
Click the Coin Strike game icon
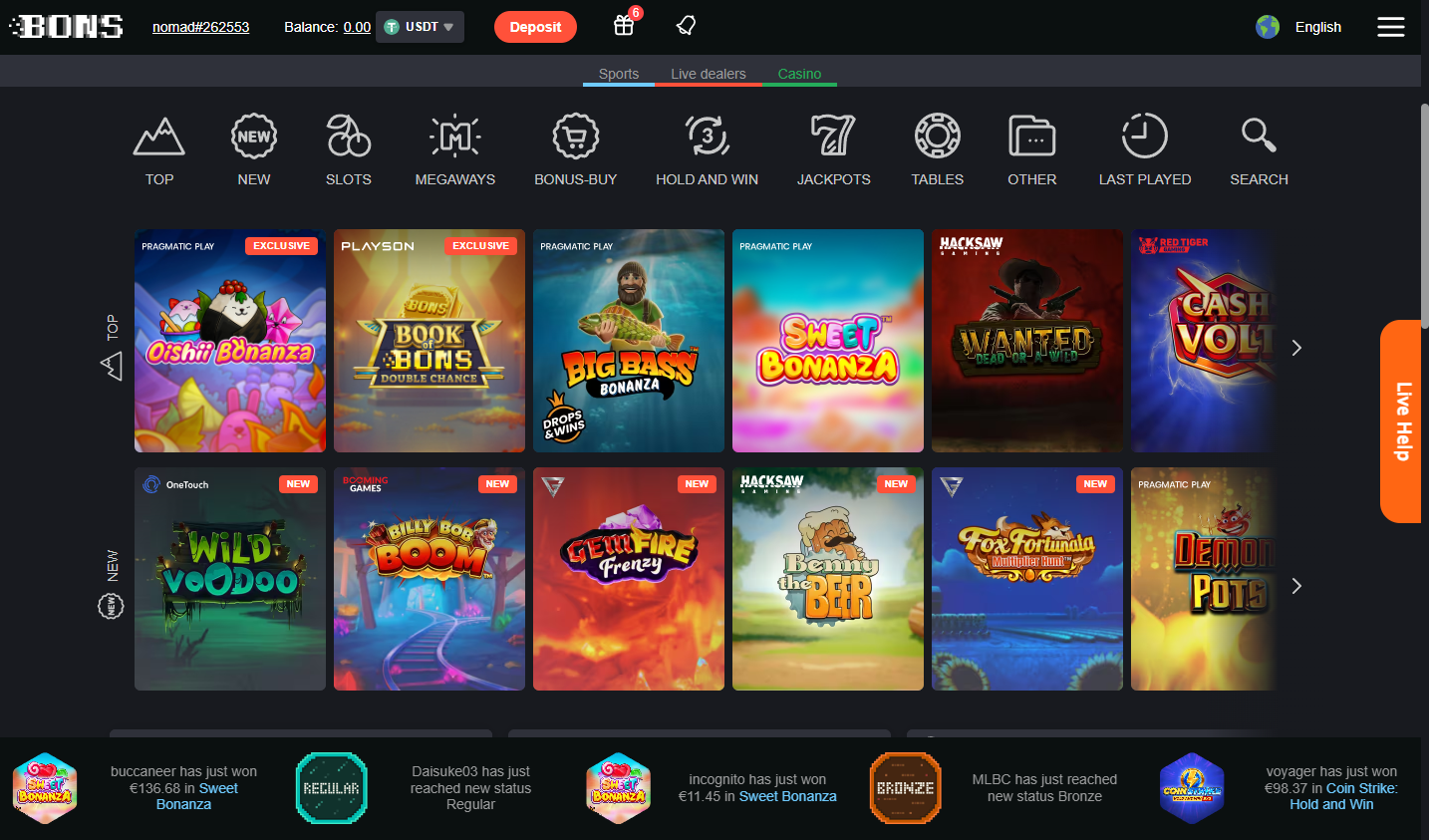click(1192, 788)
